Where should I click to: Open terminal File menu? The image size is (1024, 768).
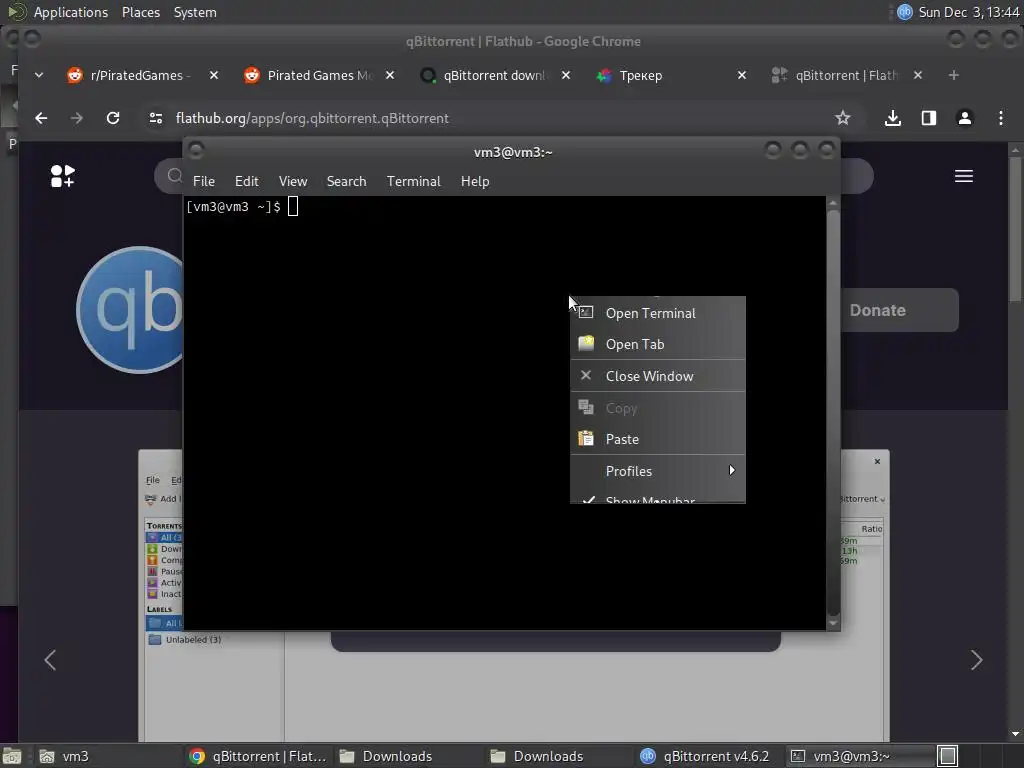click(204, 182)
